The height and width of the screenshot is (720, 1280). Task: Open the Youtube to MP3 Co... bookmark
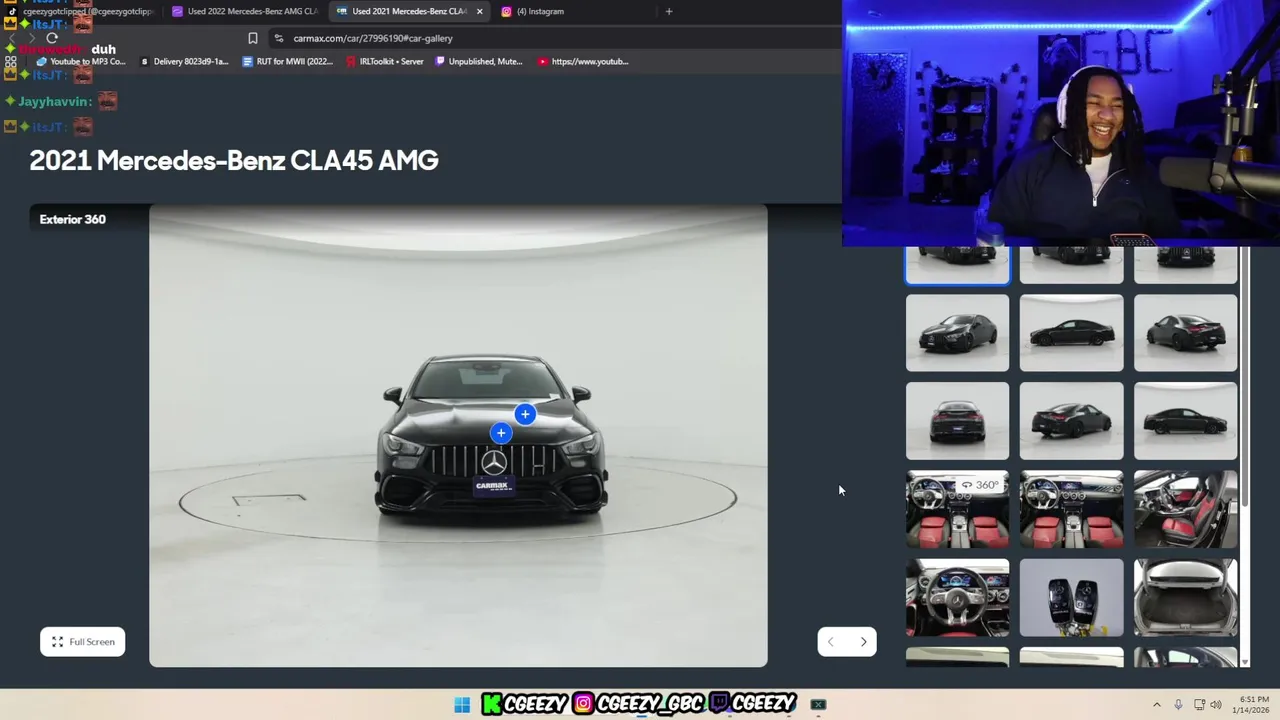tap(81, 61)
